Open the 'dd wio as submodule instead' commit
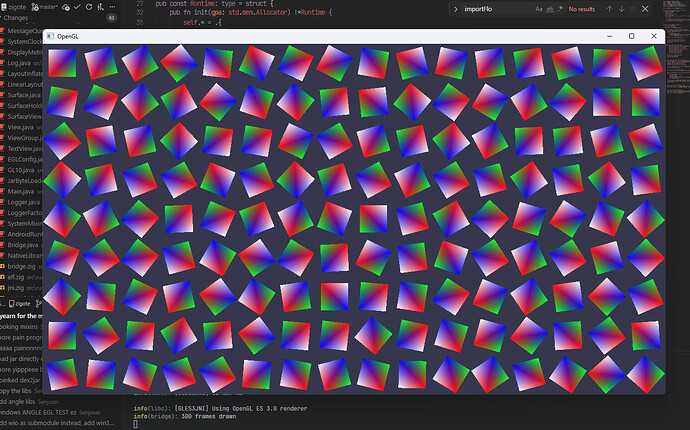Screen dimensions: 690x430 (x=59, y=423)
